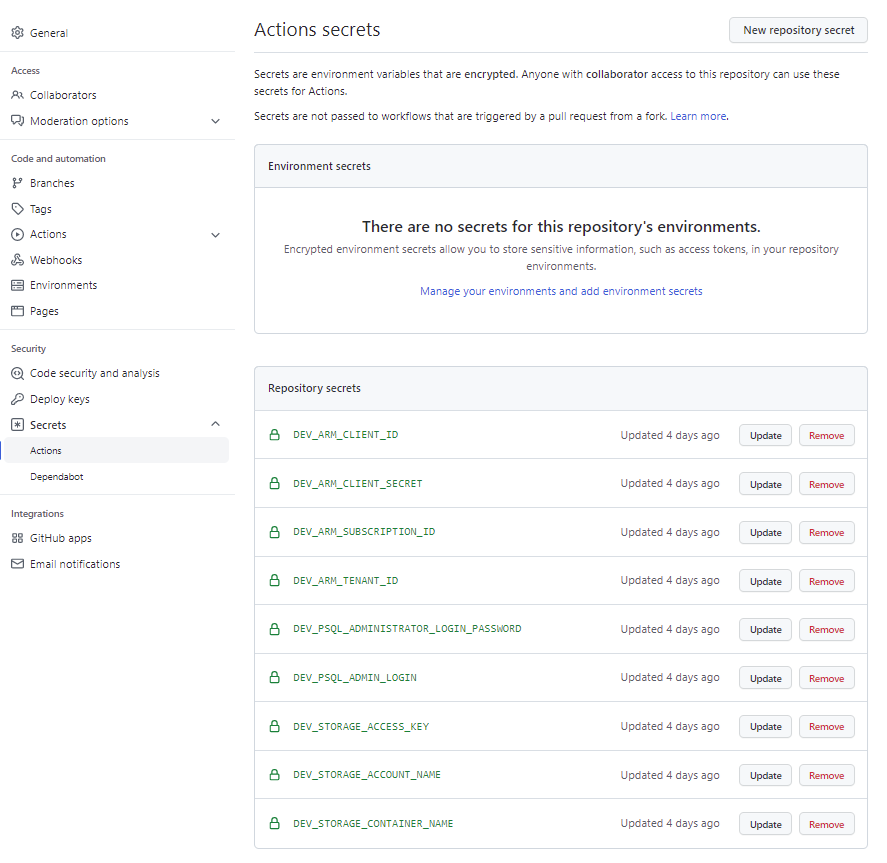Click the Deploy keys key icon
The width and height of the screenshot is (887, 863).
tap(17, 399)
